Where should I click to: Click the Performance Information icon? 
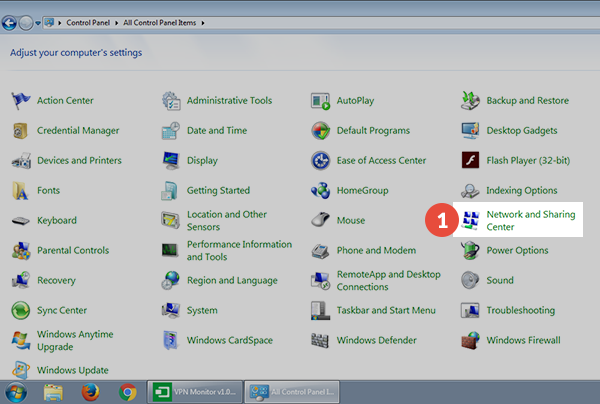(x=170, y=250)
